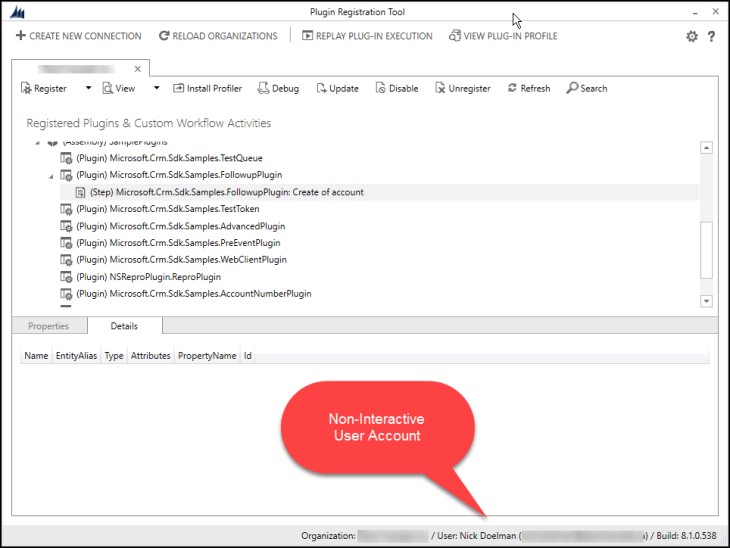Click the View button
This screenshot has height=548, width=730.
pos(119,88)
